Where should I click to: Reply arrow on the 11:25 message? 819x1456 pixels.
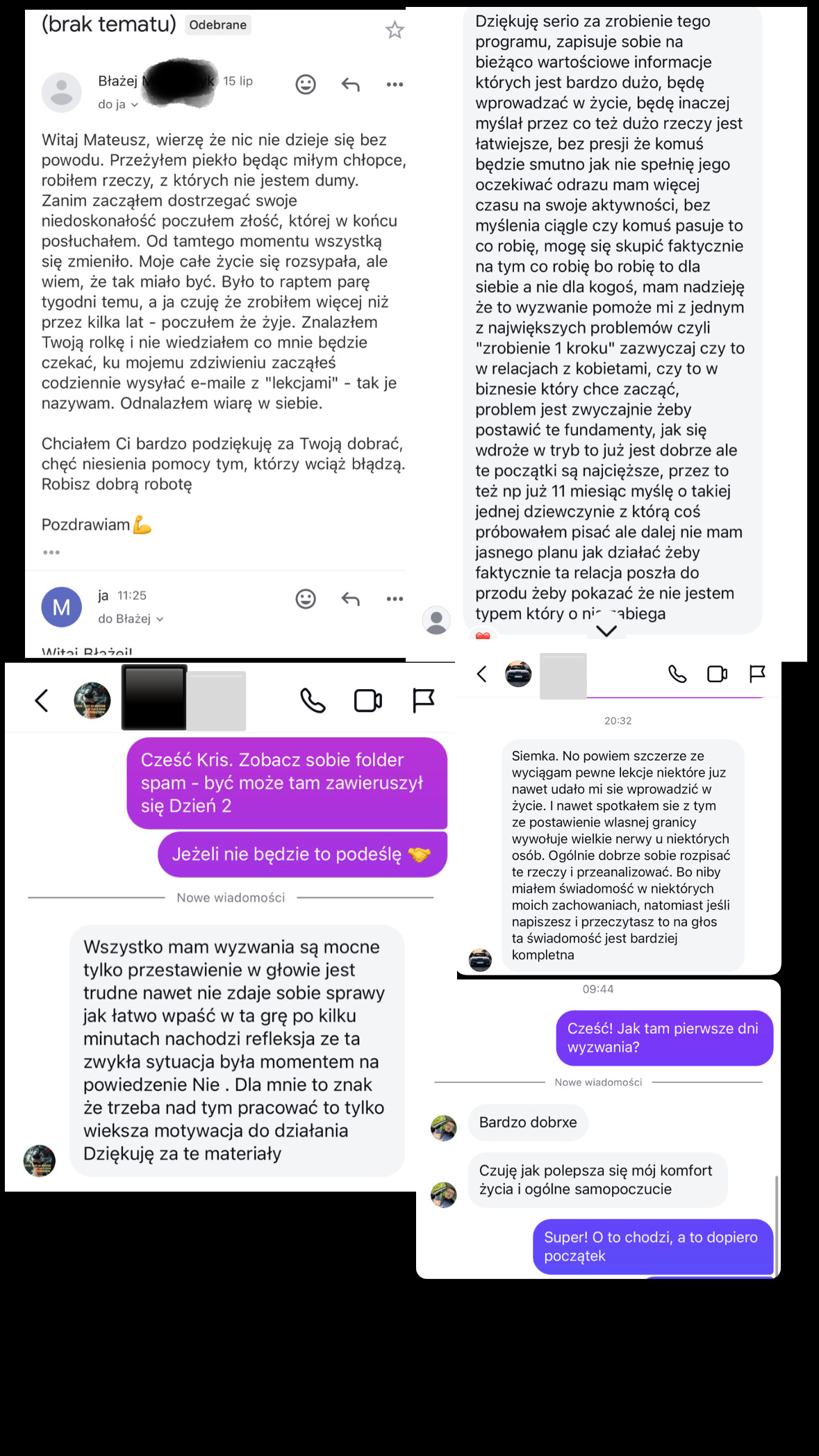351,599
